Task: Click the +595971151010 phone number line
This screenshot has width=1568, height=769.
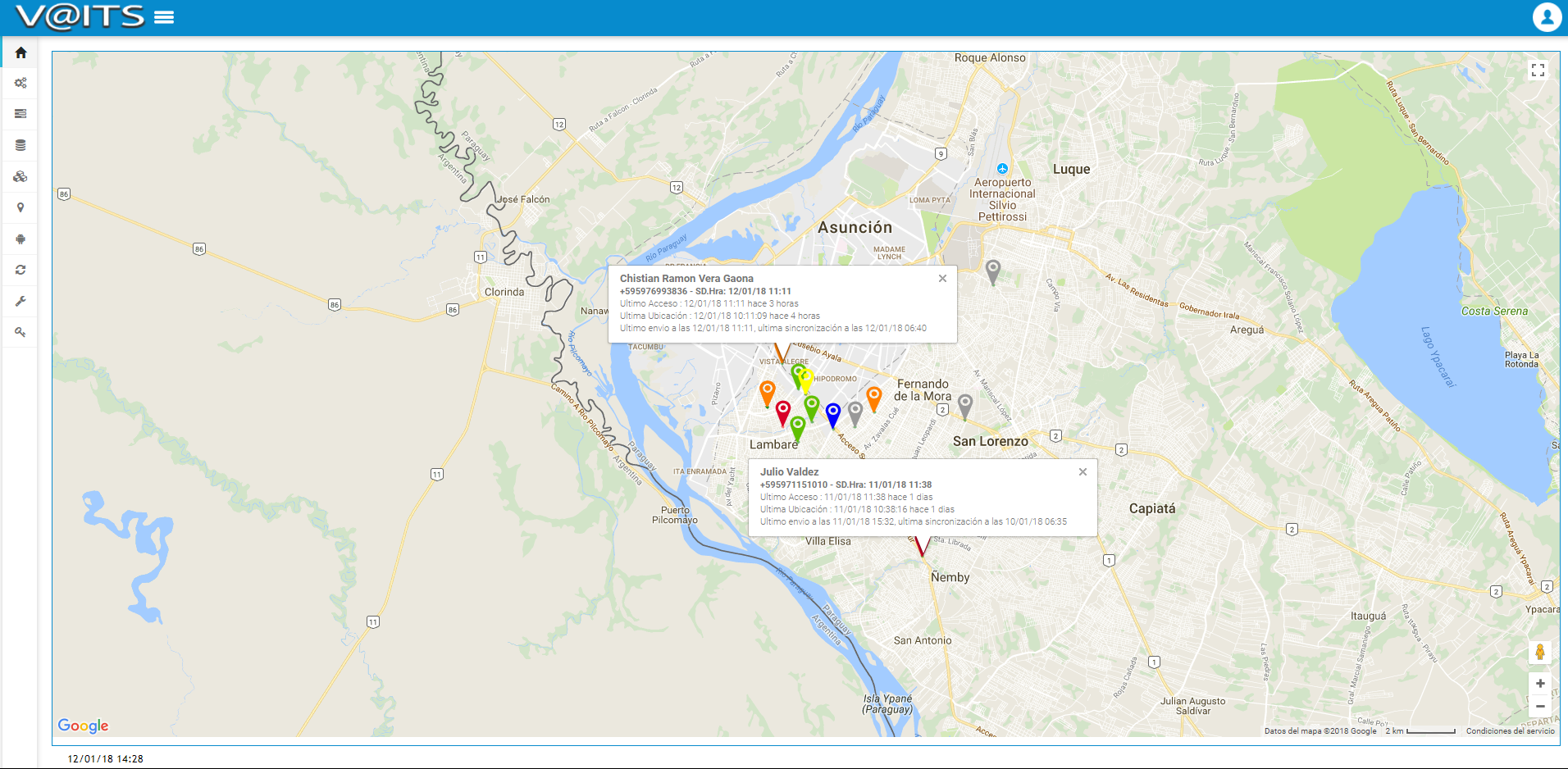Action: pos(846,485)
